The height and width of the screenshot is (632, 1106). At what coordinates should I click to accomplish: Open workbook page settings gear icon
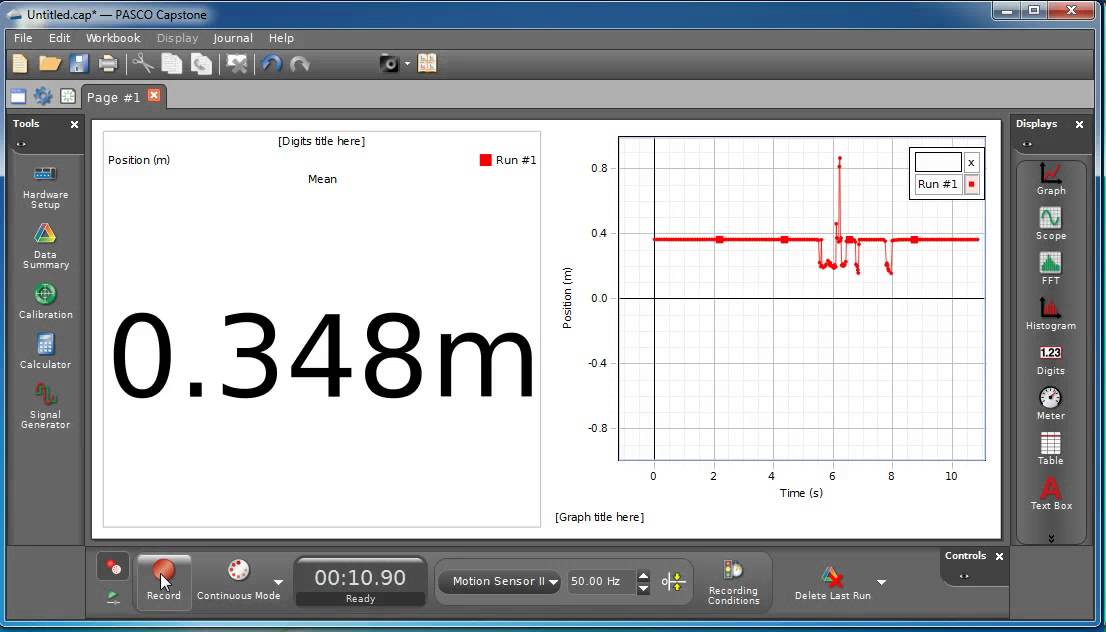pyautogui.click(x=42, y=97)
